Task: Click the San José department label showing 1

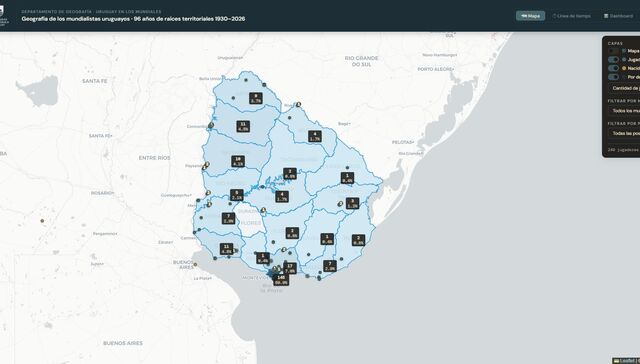Action: pyautogui.click(x=262, y=258)
